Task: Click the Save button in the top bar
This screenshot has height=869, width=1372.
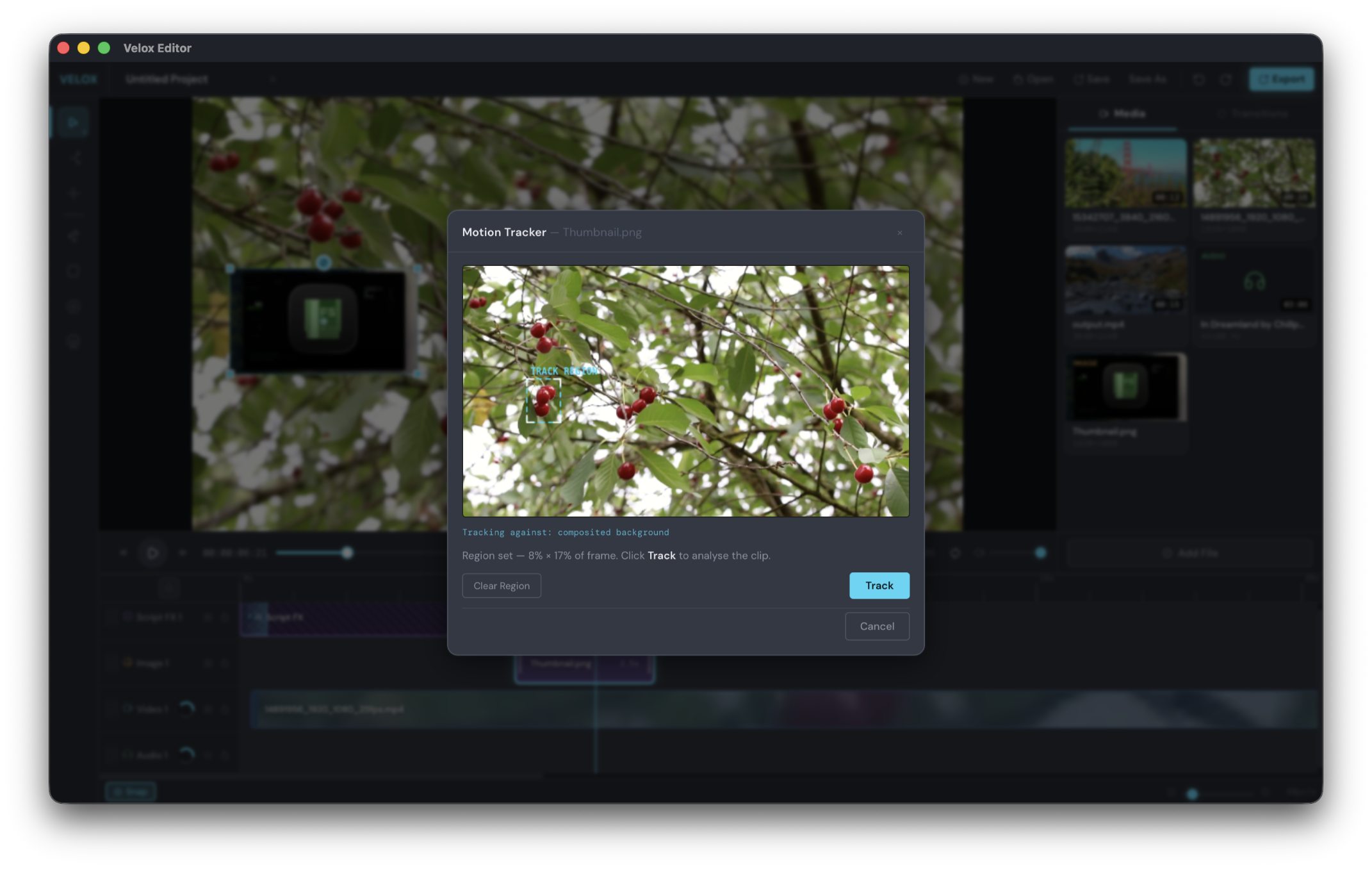Action: pyautogui.click(x=1091, y=79)
